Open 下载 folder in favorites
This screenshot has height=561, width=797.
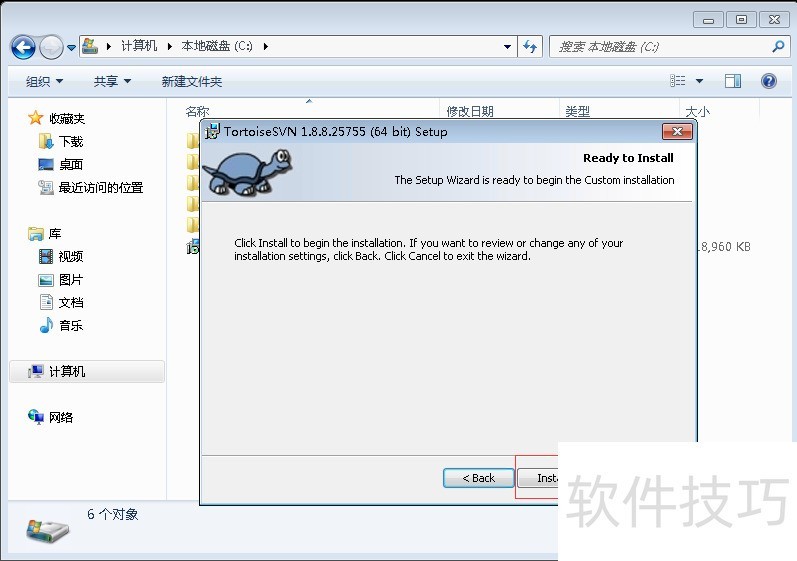70,142
